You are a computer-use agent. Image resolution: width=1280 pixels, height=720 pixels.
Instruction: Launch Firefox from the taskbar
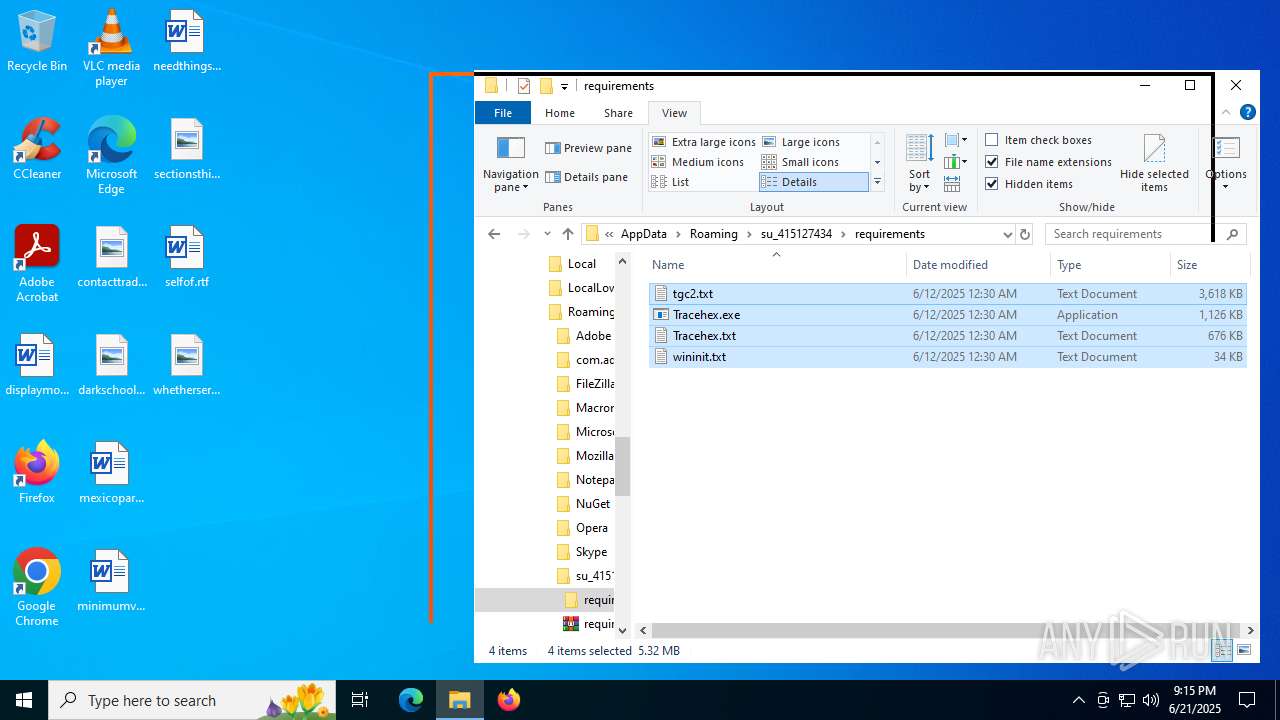508,700
